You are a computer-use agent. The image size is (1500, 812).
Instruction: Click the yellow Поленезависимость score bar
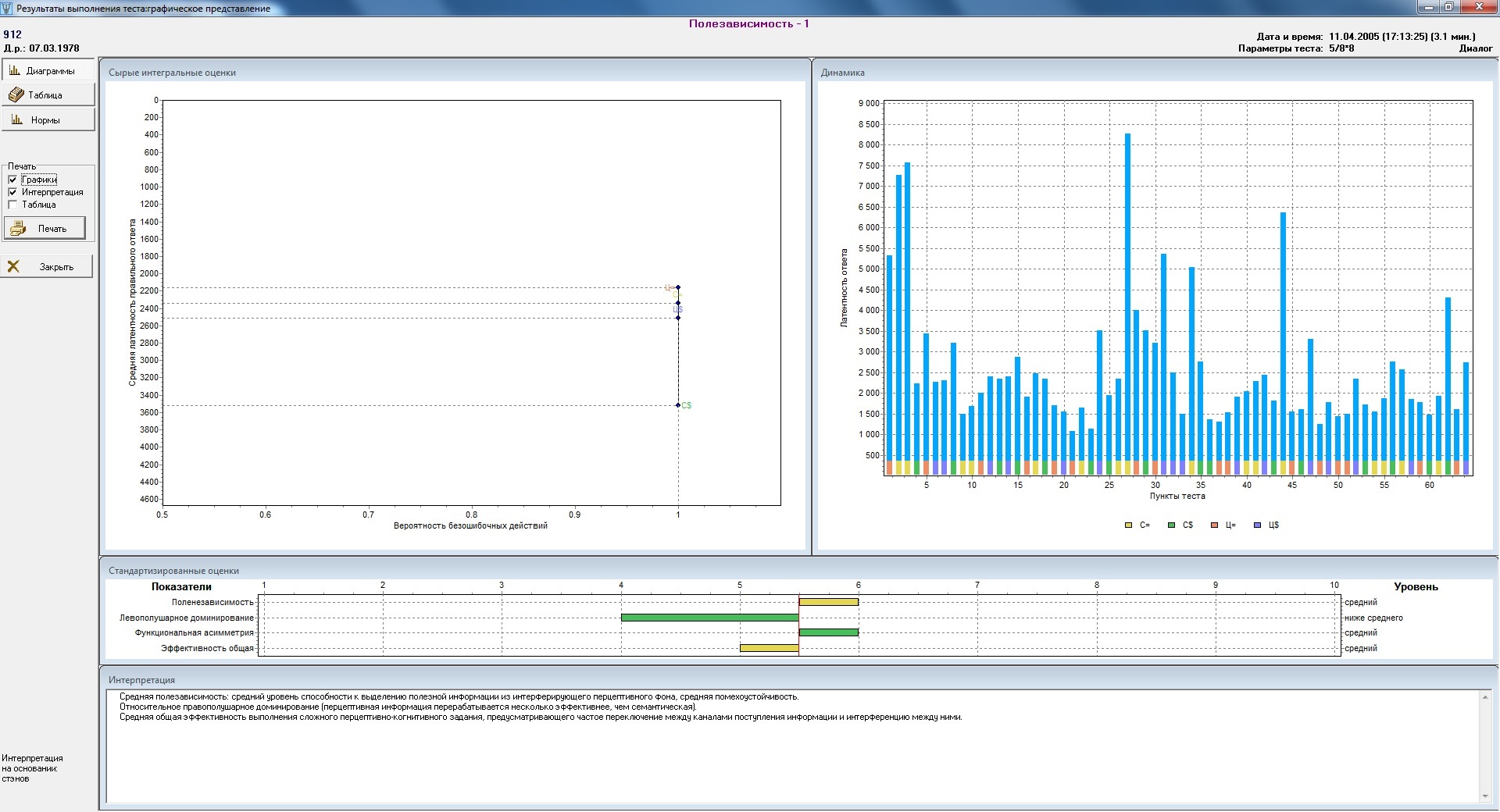pyautogui.click(x=828, y=602)
